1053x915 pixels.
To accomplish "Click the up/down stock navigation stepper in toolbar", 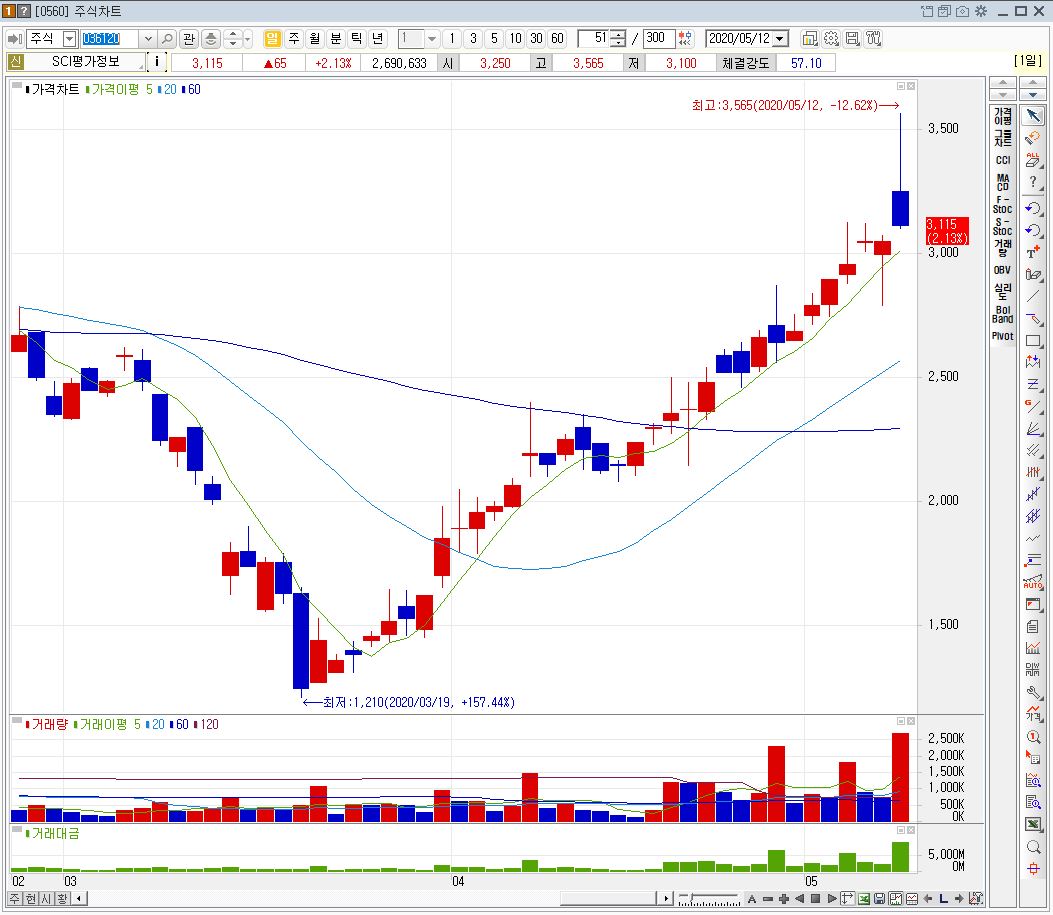I will click(x=233, y=39).
